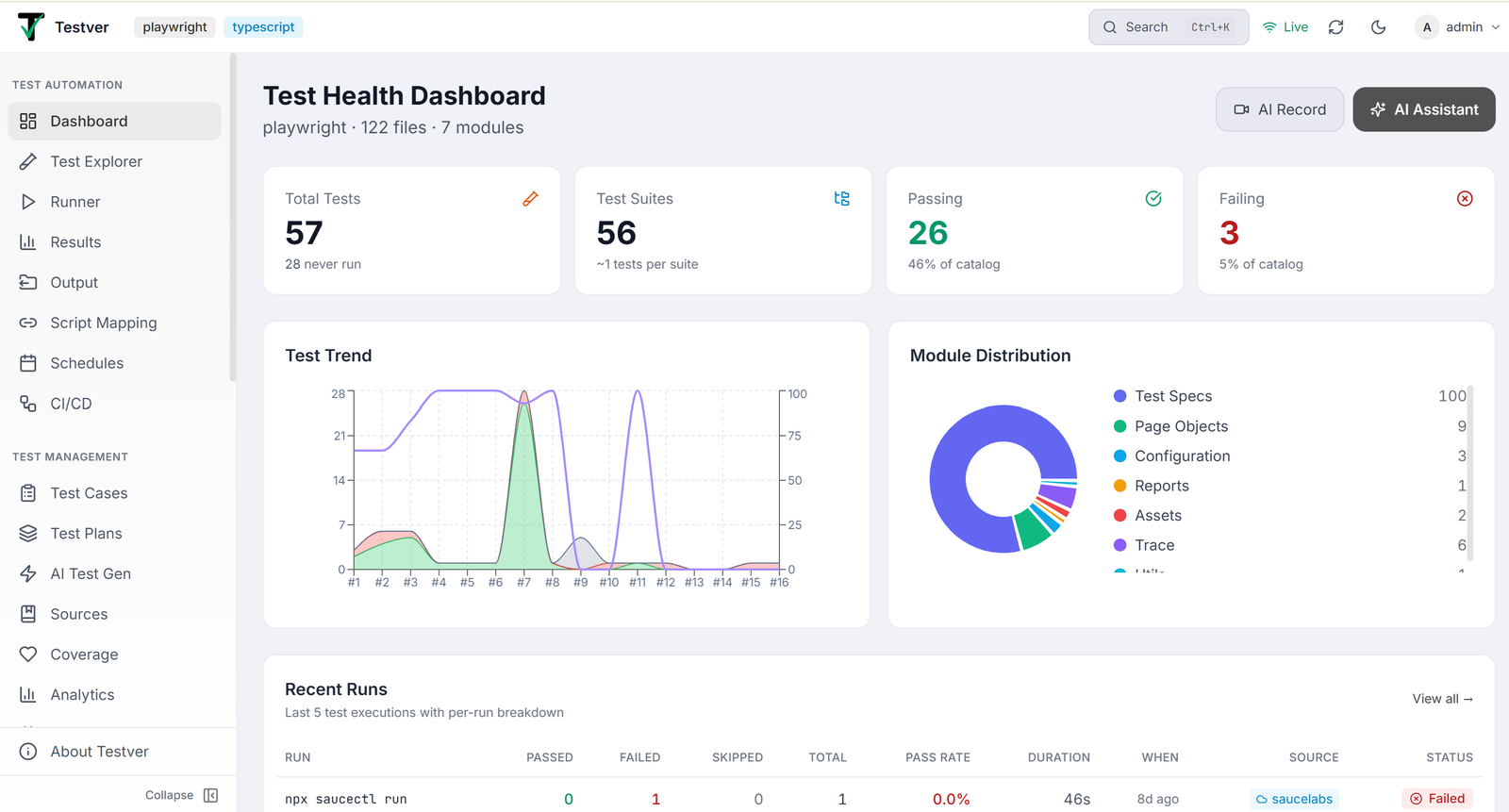Click the DURATION column header
Viewport: 1509px width, 812px height.
[x=1058, y=757]
